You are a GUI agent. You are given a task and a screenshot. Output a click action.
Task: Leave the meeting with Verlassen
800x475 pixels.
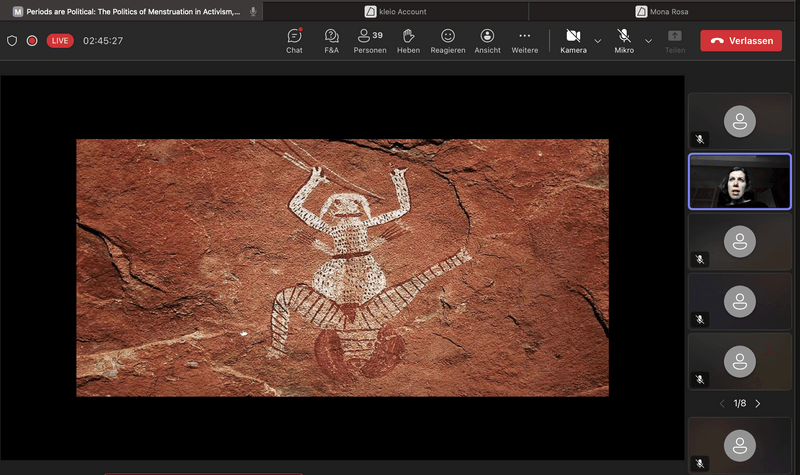(740, 41)
